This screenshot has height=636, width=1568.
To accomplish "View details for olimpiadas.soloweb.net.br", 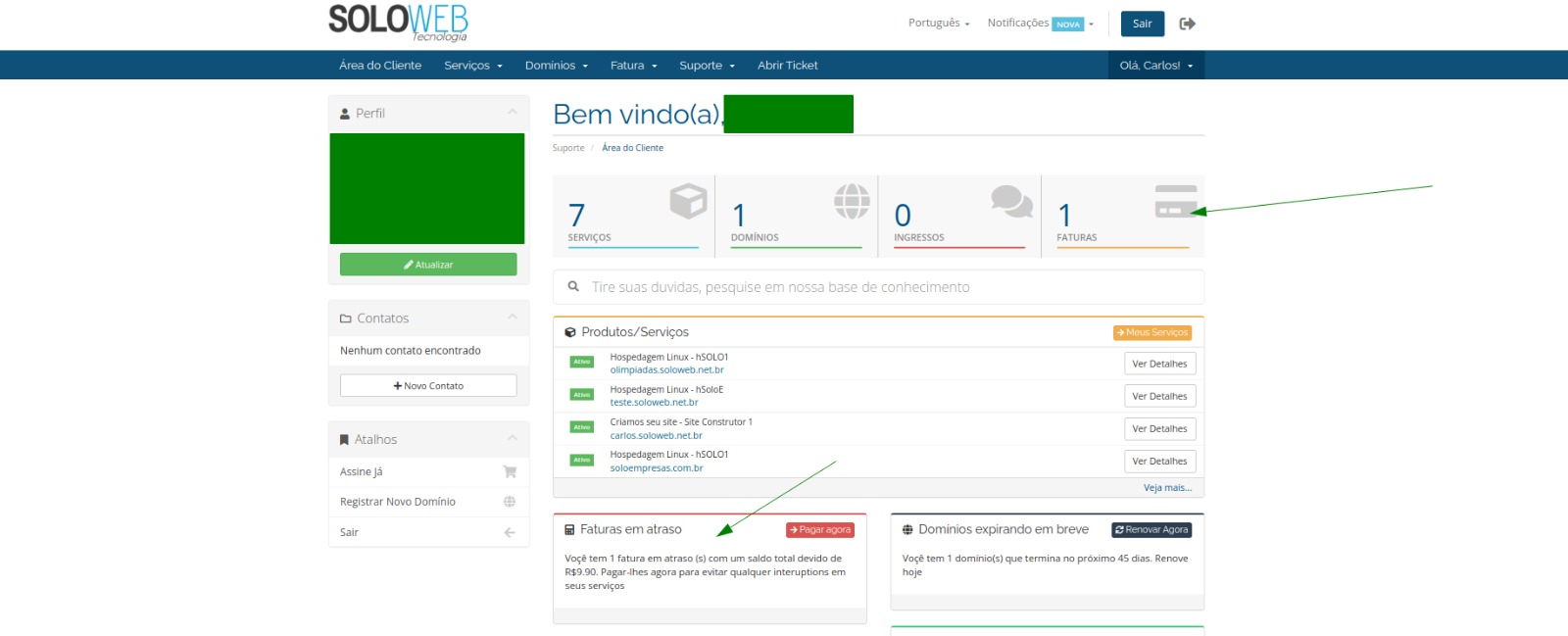I will tap(1159, 364).
